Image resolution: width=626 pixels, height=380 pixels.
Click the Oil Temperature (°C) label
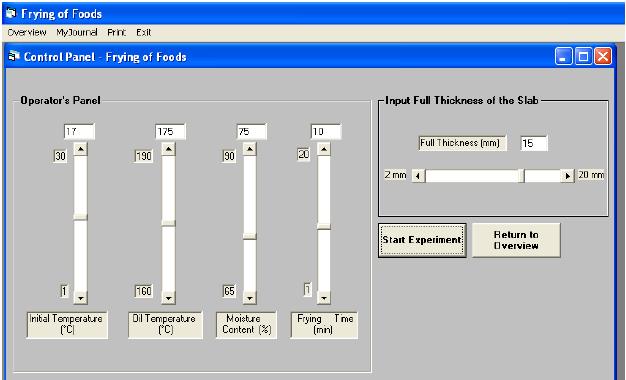pos(165,325)
